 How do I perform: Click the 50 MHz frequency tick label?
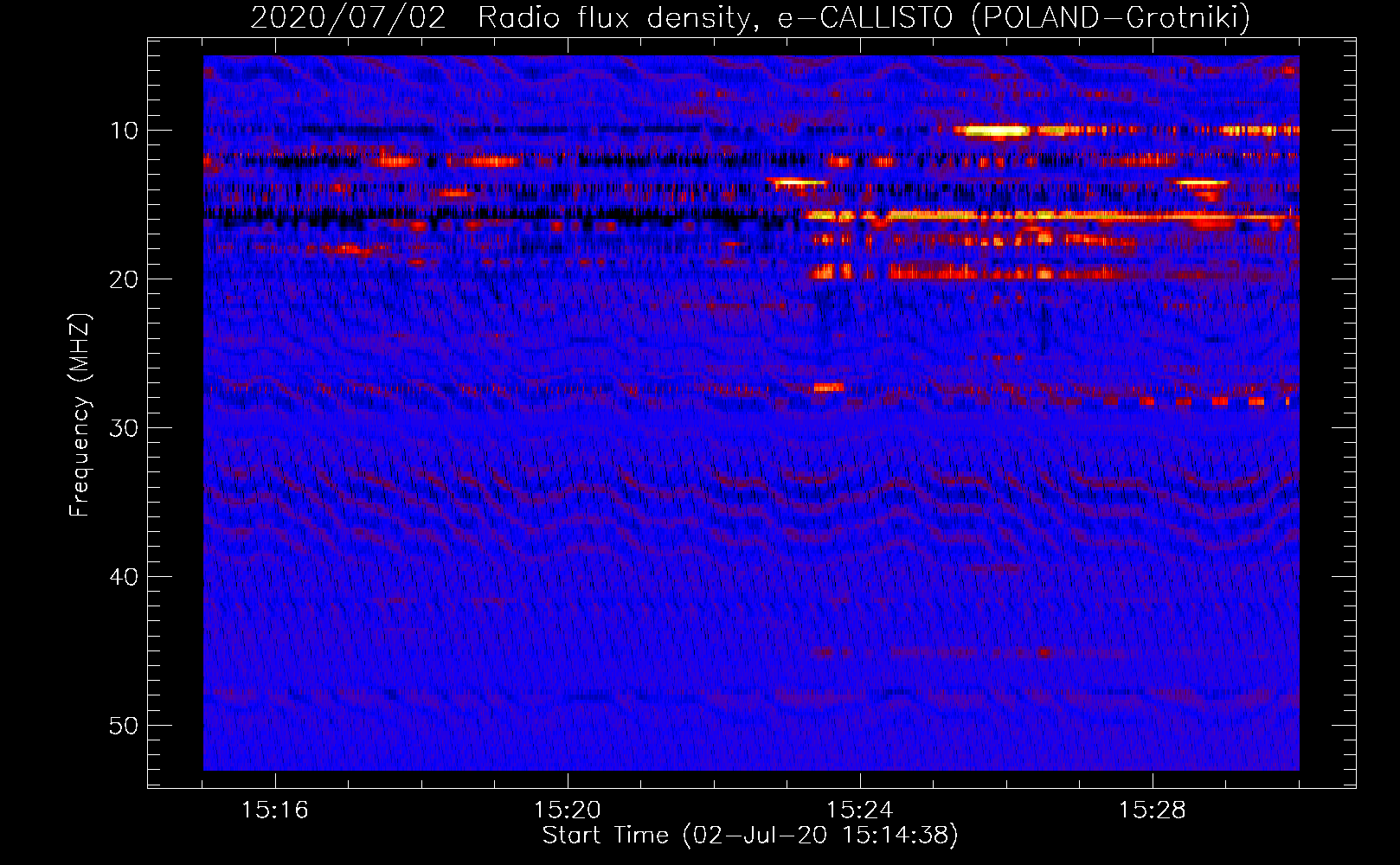point(124,726)
